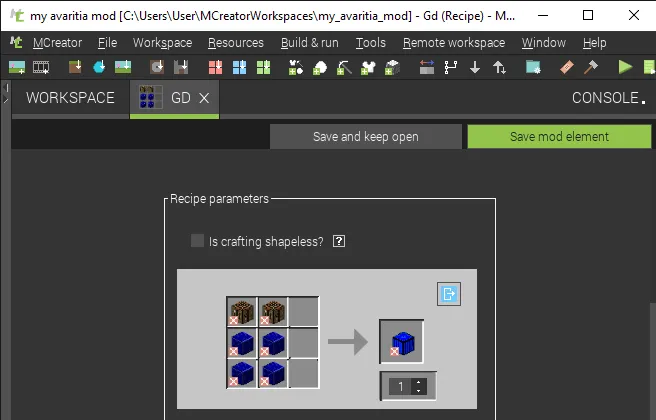The image size is (656, 420).
Task: Click the material pack bottles icon
Action: click(296, 67)
